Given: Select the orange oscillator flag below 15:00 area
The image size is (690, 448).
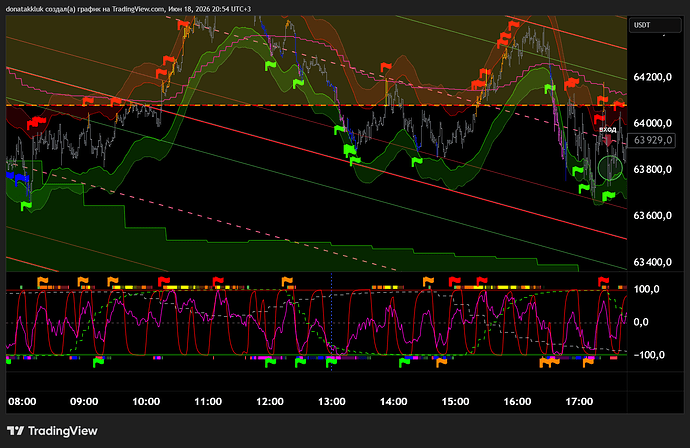Looking at the screenshot, I should tap(441, 362).
